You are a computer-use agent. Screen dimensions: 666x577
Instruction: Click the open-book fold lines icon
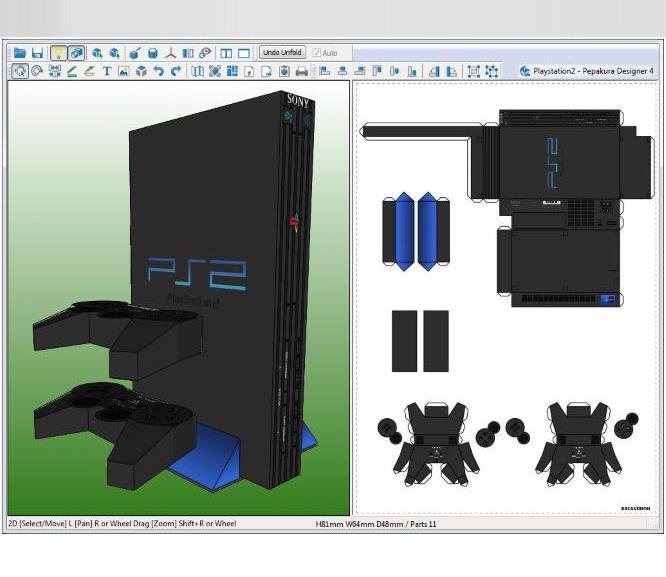click(197, 71)
